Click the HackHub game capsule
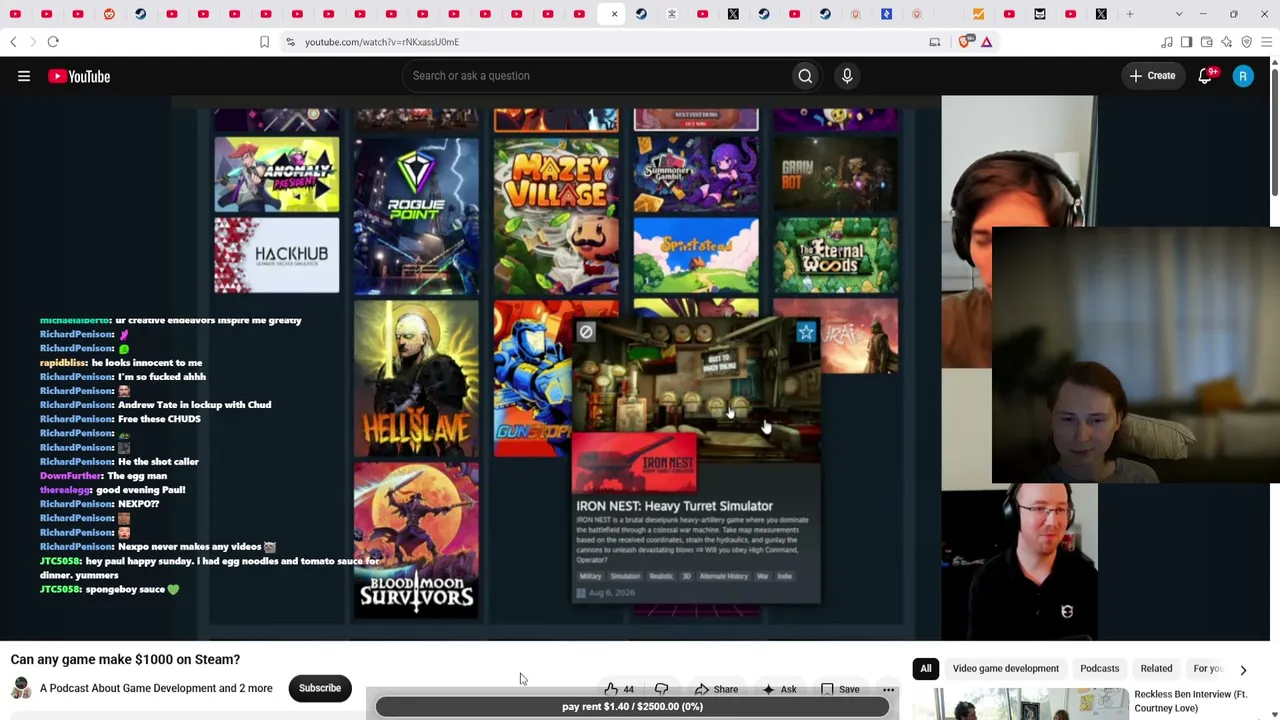1280x720 pixels. coord(277,256)
